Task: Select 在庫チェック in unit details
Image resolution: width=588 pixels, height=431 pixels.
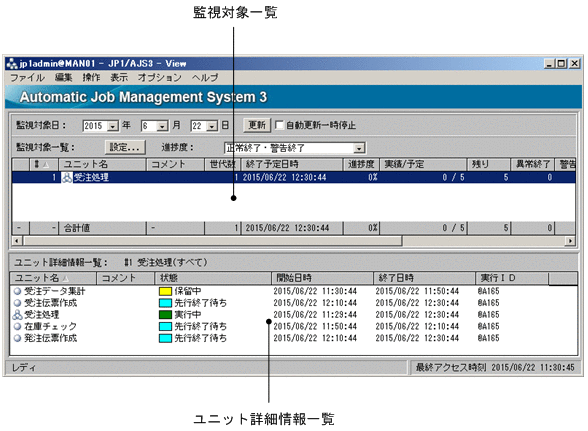Action: tap(50, 326)
